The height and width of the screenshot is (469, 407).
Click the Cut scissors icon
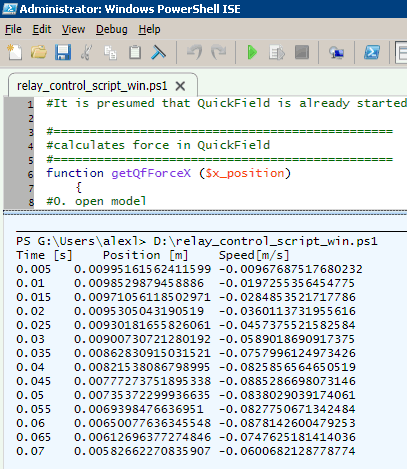87,52
